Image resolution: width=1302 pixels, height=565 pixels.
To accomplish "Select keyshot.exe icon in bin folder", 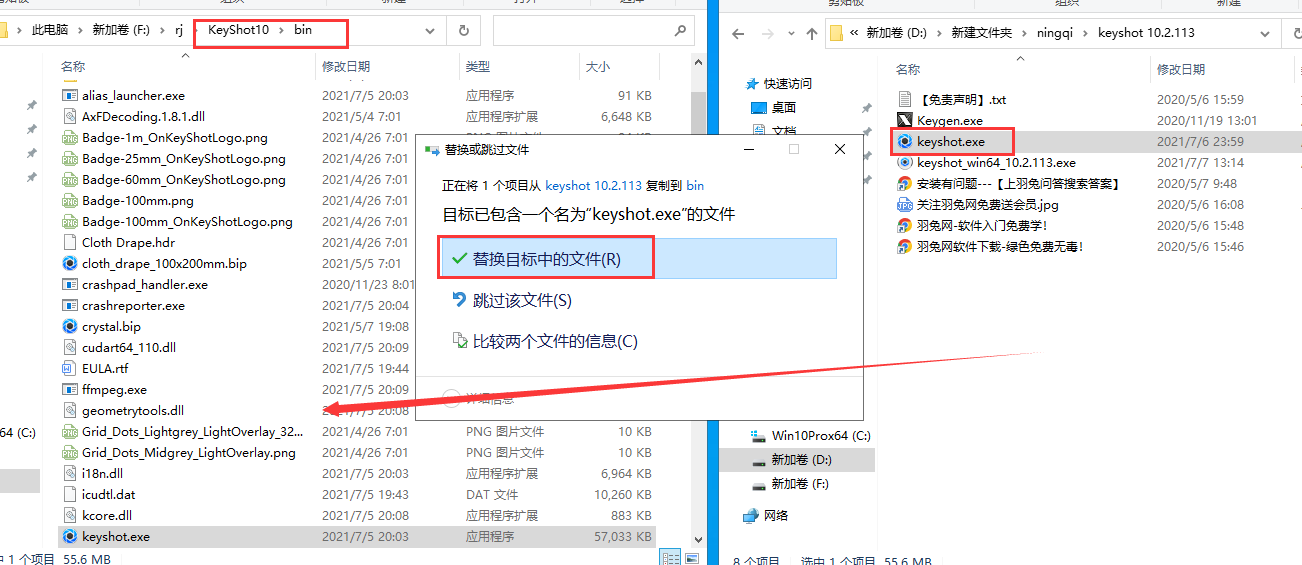I will click(70, 537).
